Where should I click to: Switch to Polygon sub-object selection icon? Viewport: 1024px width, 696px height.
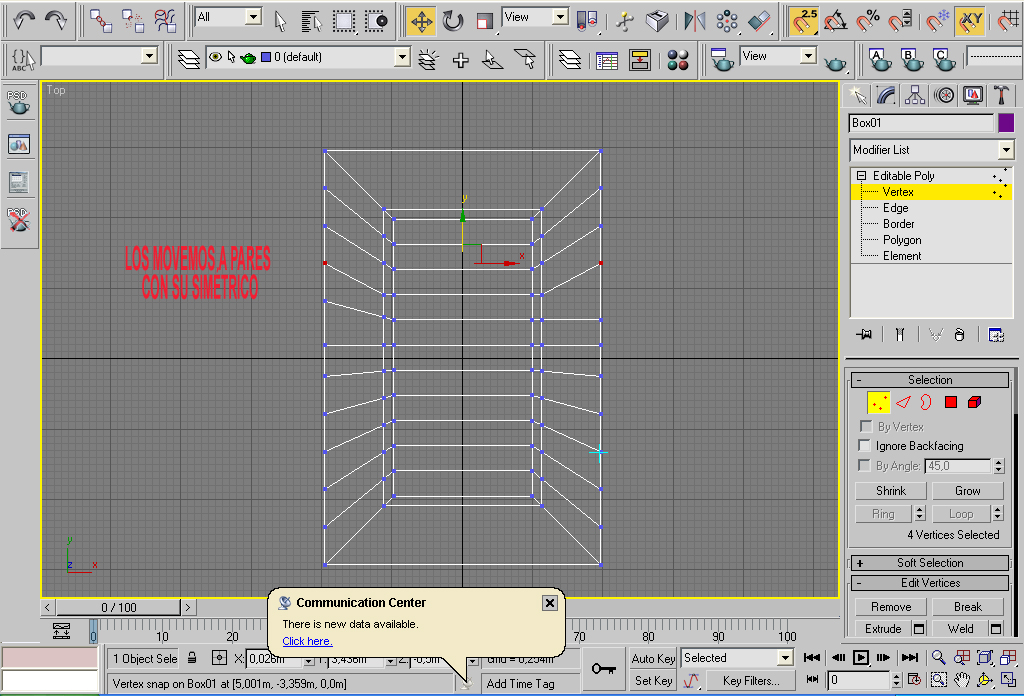click(950, 402)
